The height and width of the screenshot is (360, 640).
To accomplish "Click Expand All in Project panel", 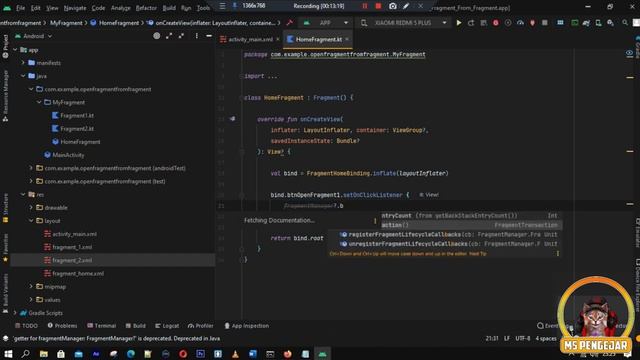I will [x=169, y=36].
